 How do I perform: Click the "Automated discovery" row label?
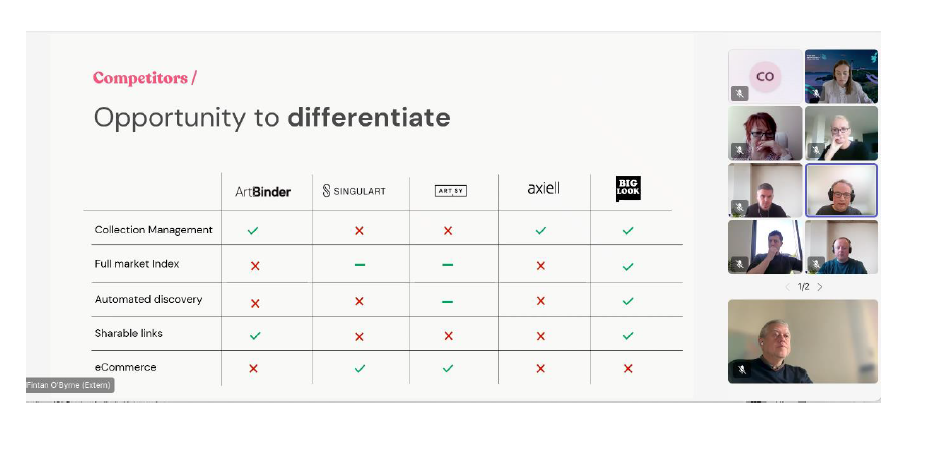[148, 299]
